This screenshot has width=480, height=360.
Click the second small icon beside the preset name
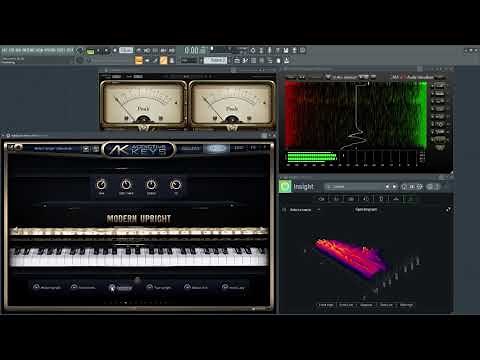point(96,149)
